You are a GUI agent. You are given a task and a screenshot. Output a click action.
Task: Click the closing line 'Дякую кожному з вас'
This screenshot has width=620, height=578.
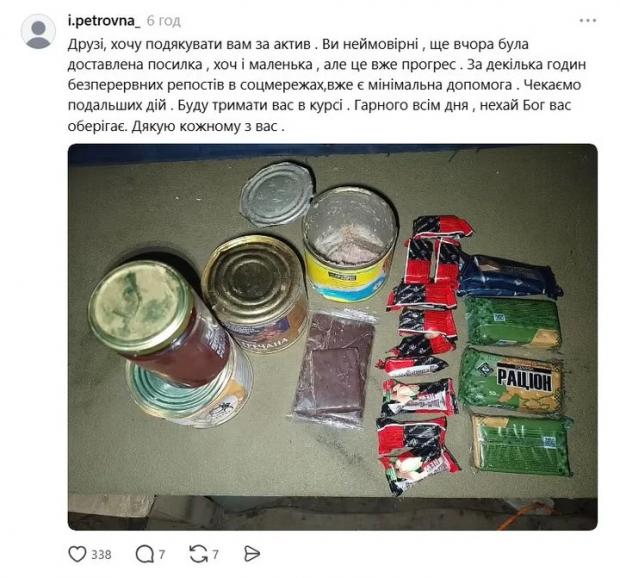point(206,126)
